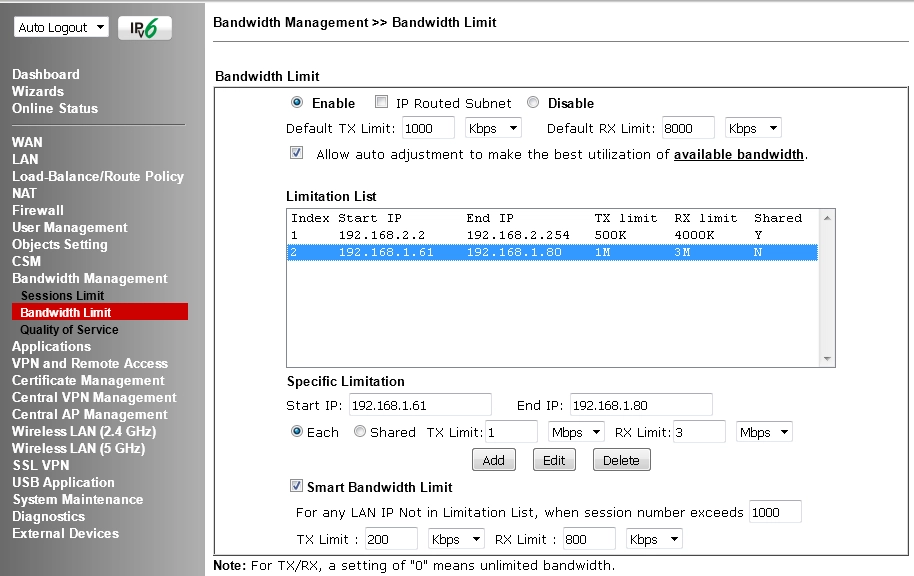Open External Devices menu
Viewport: 914px width, 576px height.
(x=65, y=533)
